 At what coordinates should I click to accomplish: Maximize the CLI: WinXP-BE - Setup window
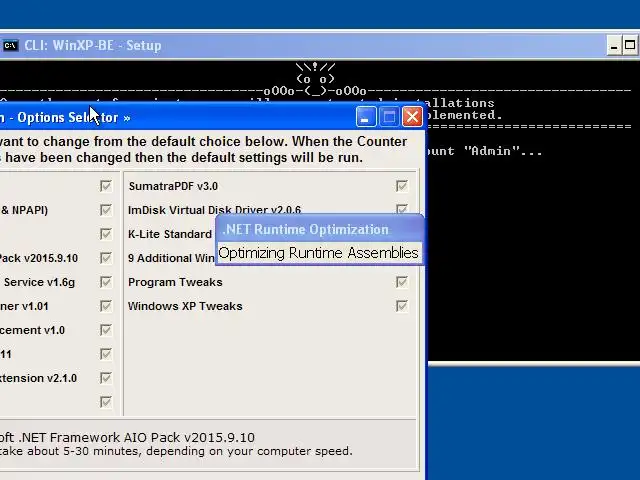(630, 45)
